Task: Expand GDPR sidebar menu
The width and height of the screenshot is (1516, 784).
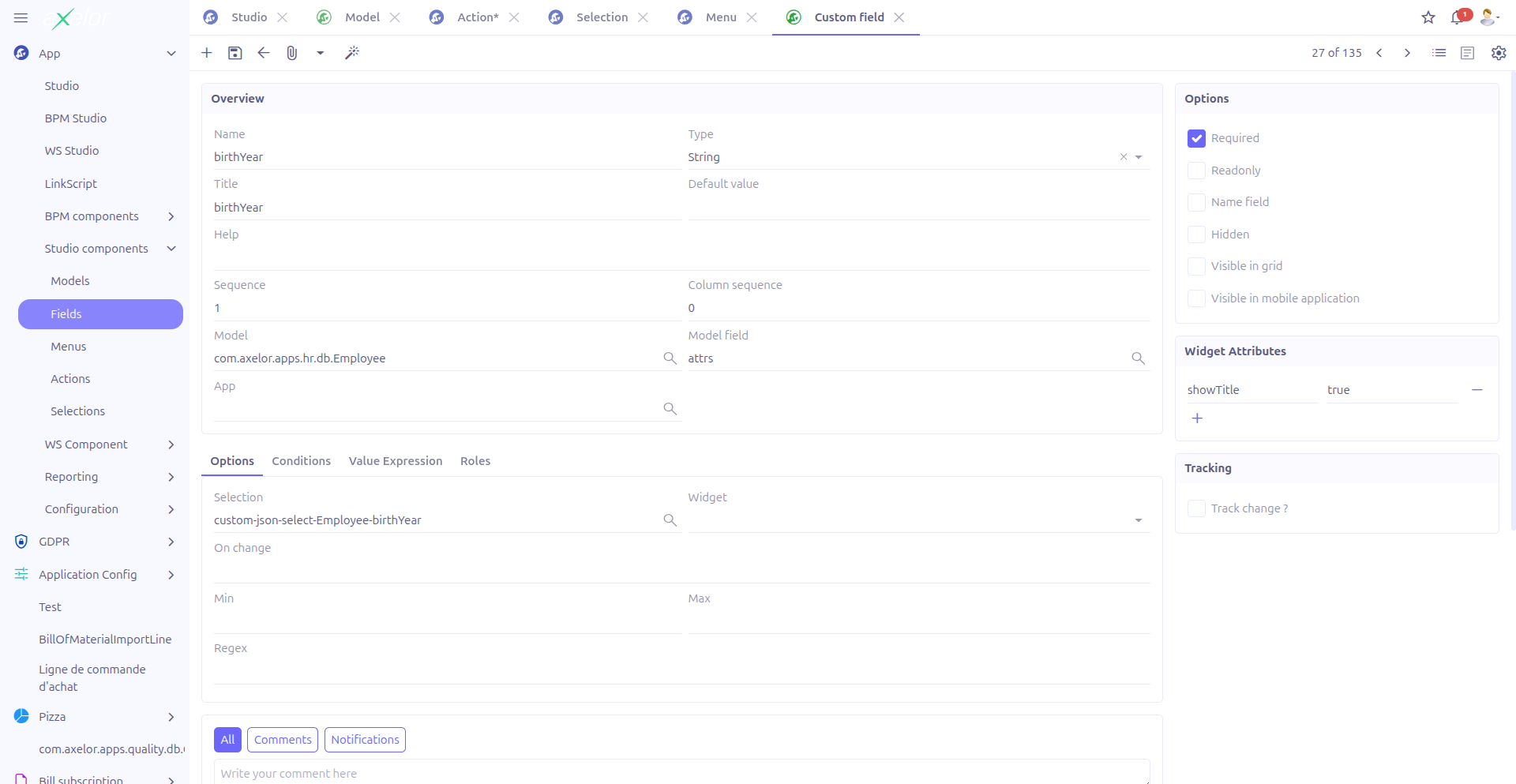Action: click(x=171, y=542)
